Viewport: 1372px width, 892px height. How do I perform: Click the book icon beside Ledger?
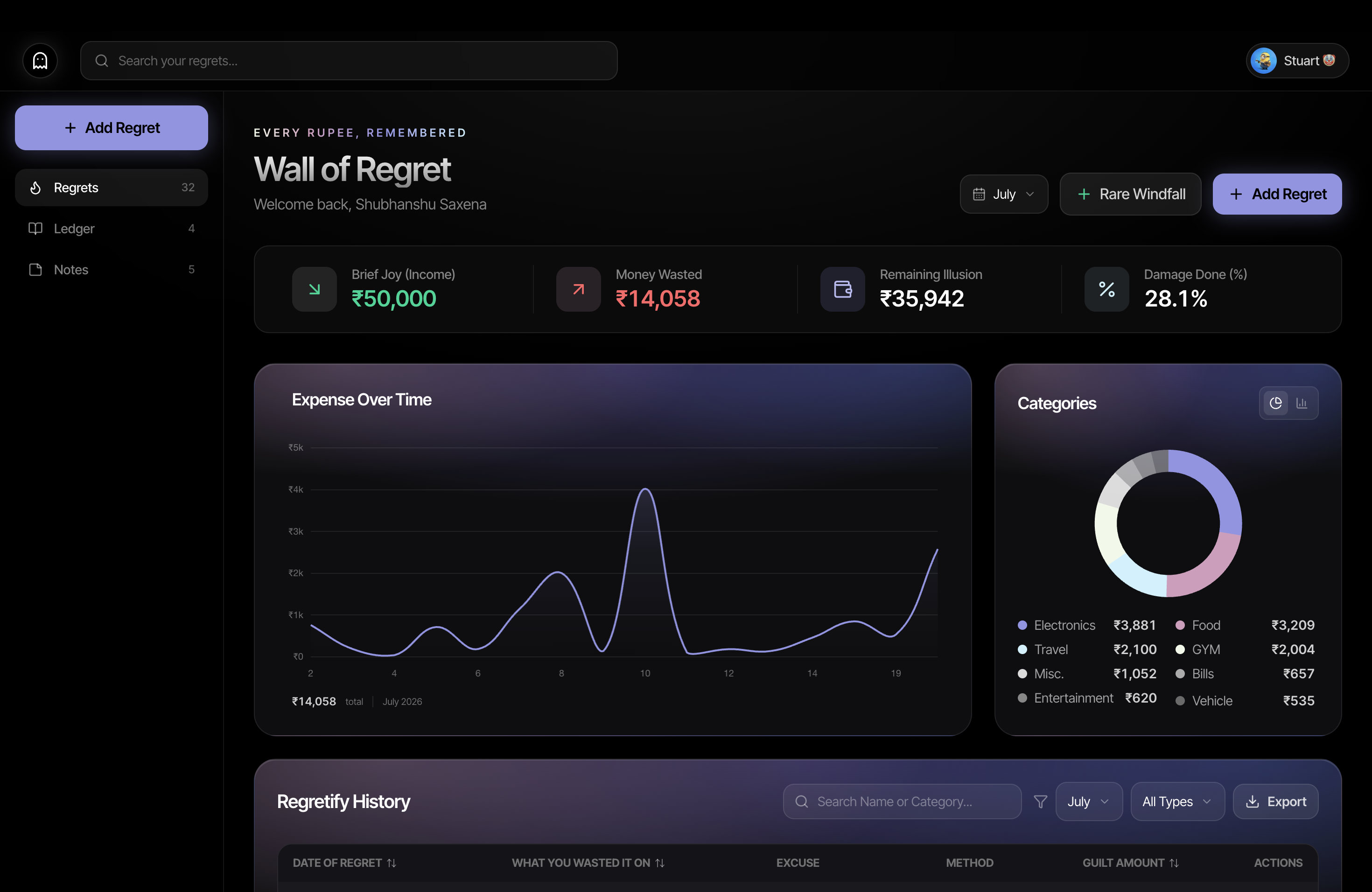[x=35, y=229]
